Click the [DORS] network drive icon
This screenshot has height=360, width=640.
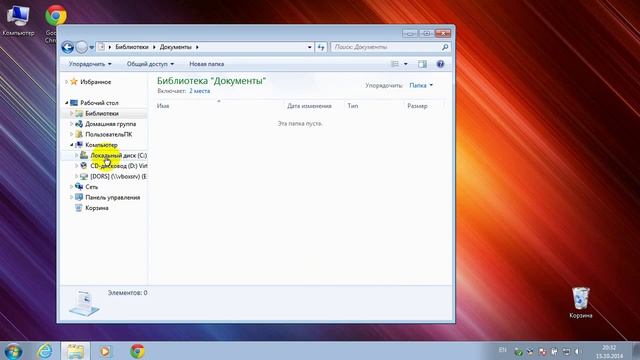[84, 176]
